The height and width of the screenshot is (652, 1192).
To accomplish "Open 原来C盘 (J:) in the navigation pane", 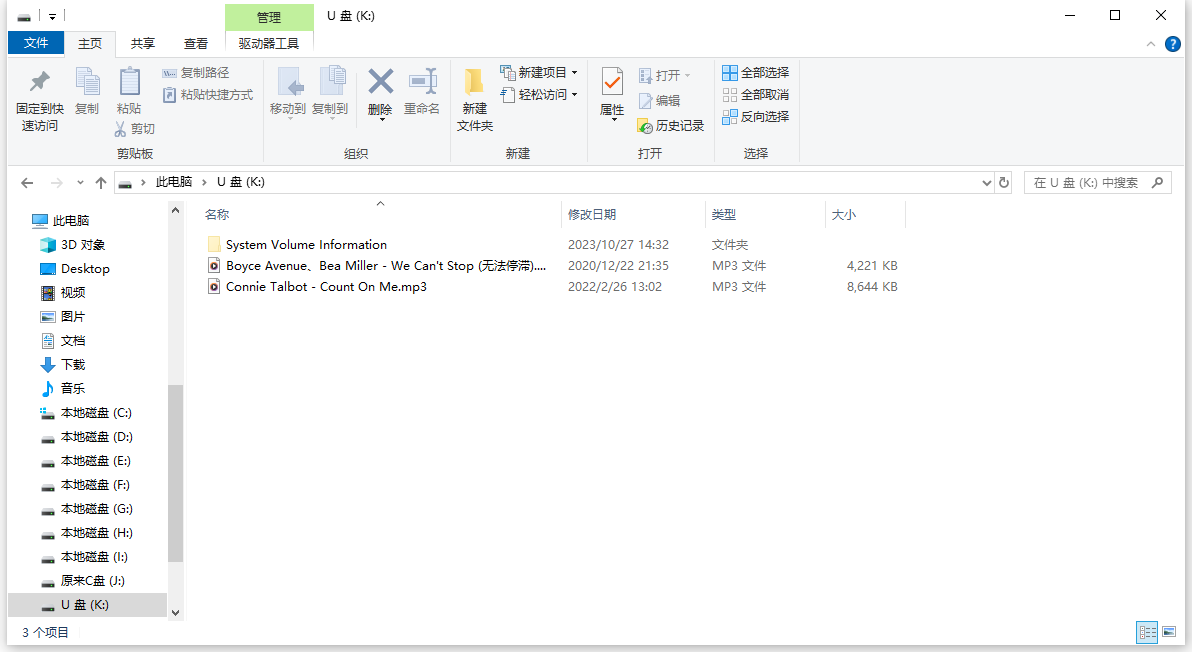I will coord(93,581).
